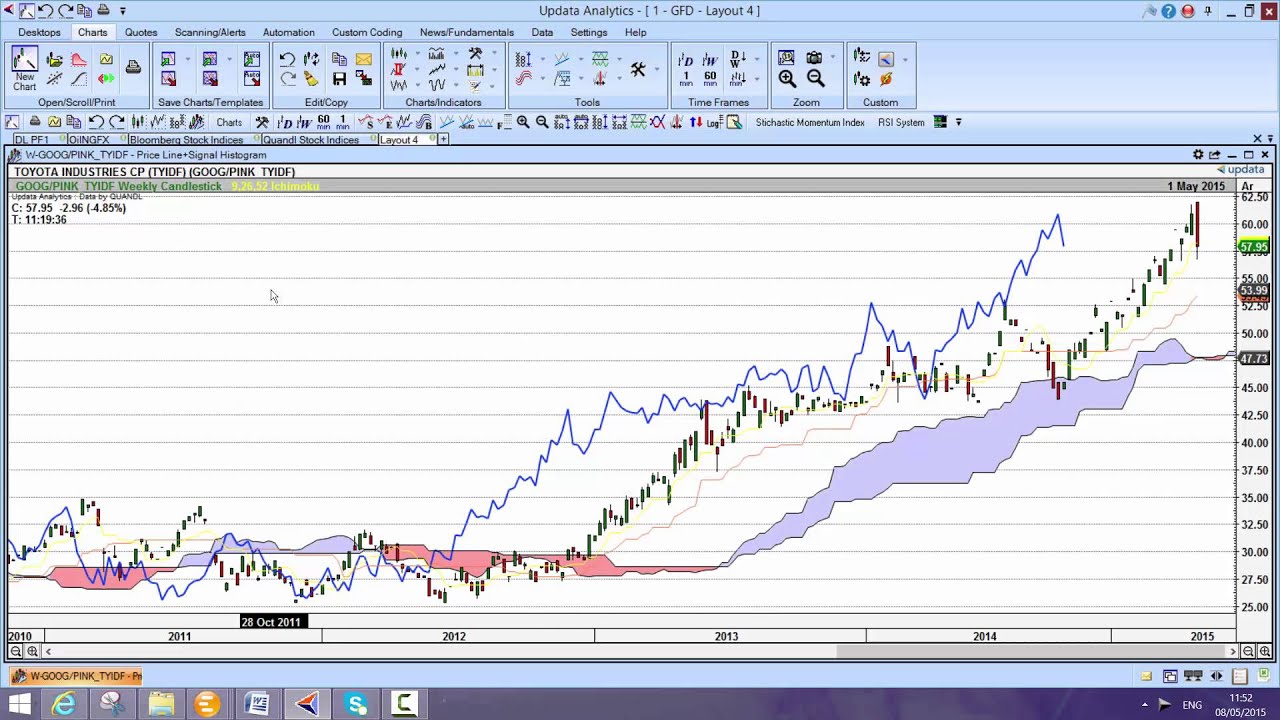Click the open folder icon in ribbon
The height and width of the screenshot is (720, 1280).
pyautogui.click(x=54, y=60)
